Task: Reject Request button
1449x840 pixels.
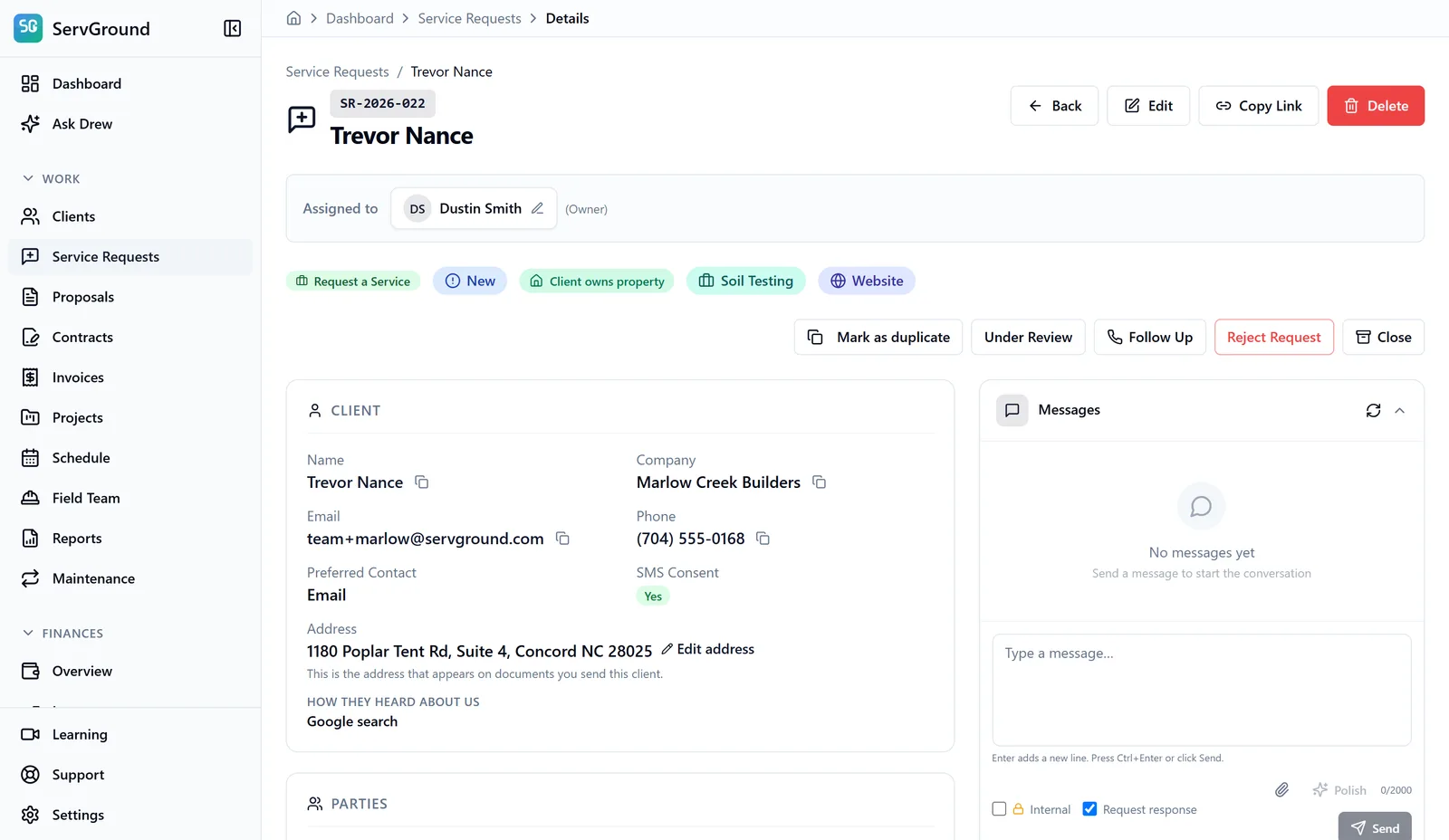Action: tap(1274, 338)
